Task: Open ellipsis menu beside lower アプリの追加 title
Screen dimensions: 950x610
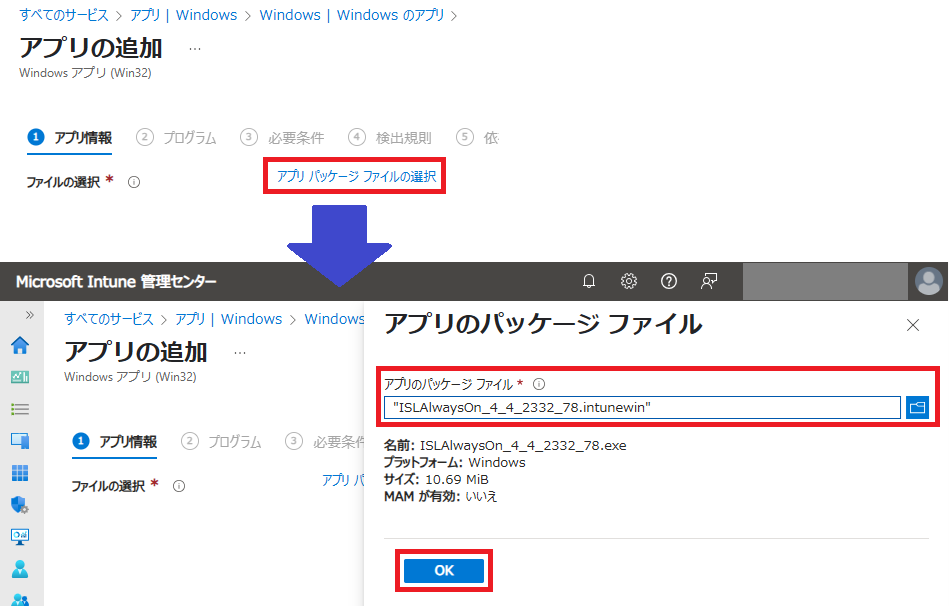Action: (240, 353)
